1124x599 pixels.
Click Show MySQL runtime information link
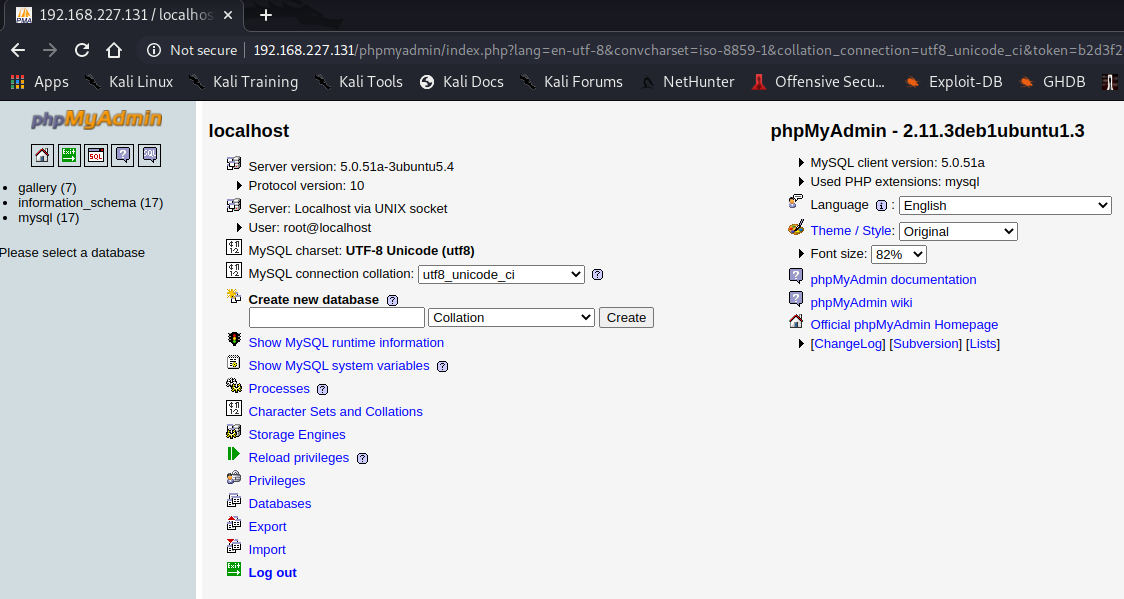pyautogui.click(x=346, y=342)
